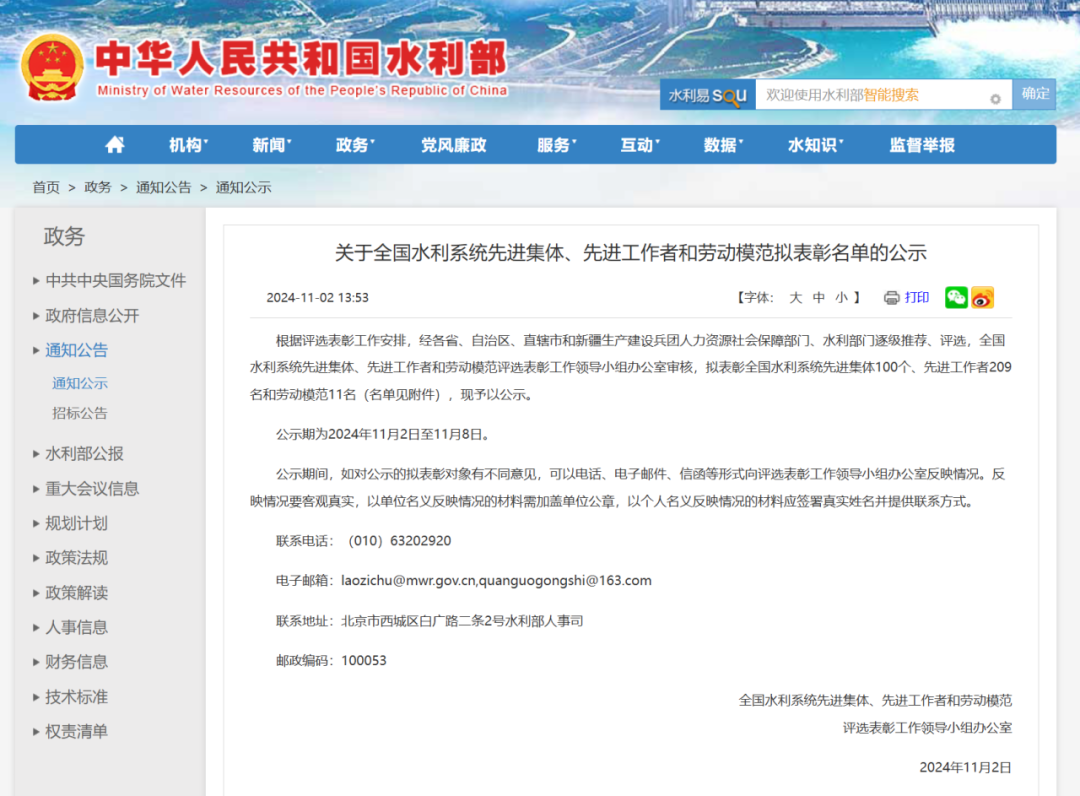Click the article title heading
Screen dimensions: 1080x796
tap(631, 253)
